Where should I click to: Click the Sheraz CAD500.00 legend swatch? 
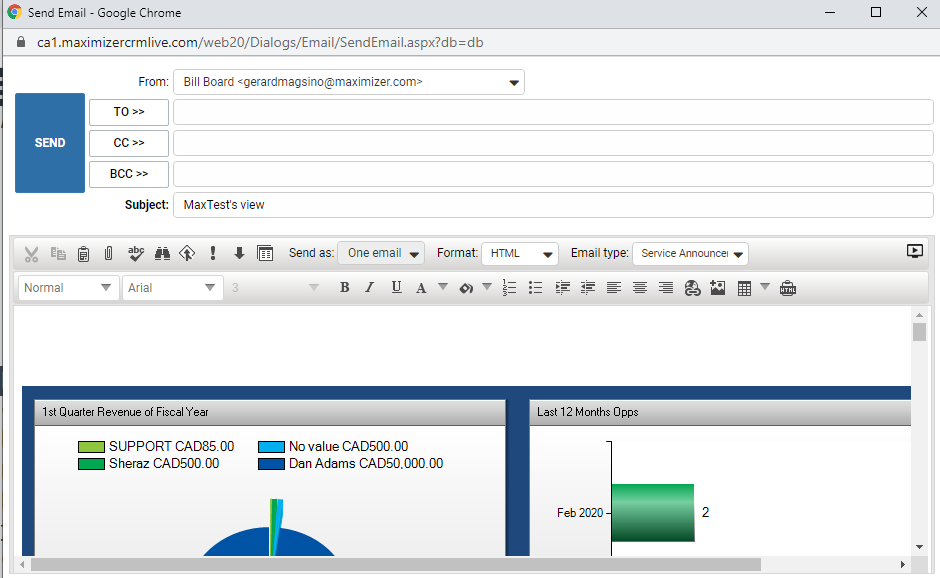91,464
